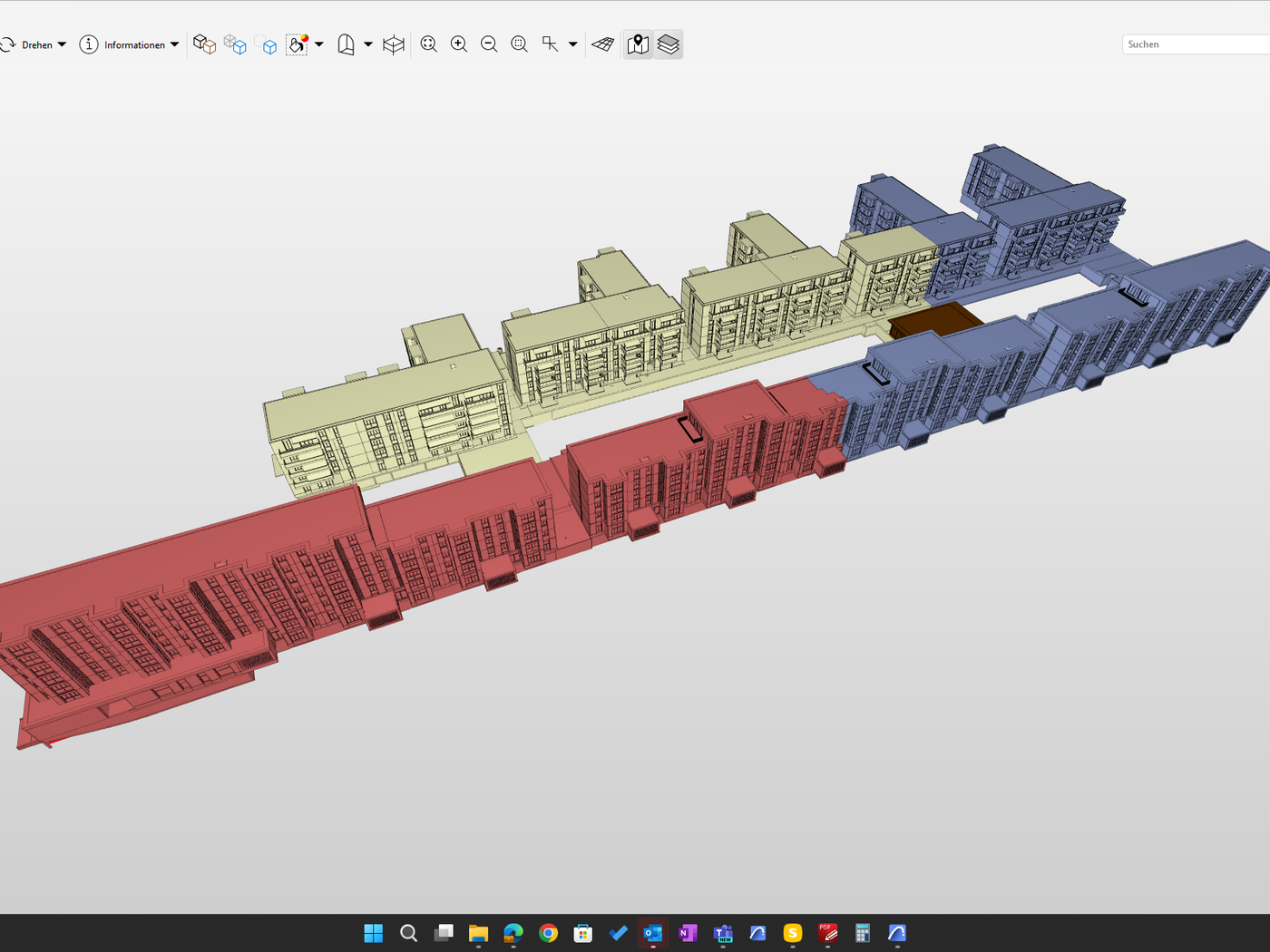Expand the Informationen dropdown arrow
The height and width of the screenshot is (952, 1270).
(x=174, y=44)
